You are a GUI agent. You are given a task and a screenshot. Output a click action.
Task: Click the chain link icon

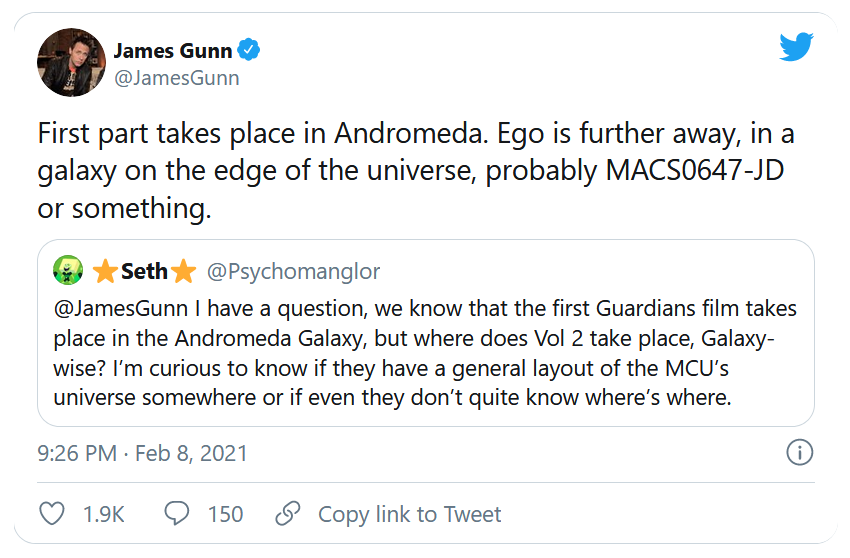coord(287,514)
